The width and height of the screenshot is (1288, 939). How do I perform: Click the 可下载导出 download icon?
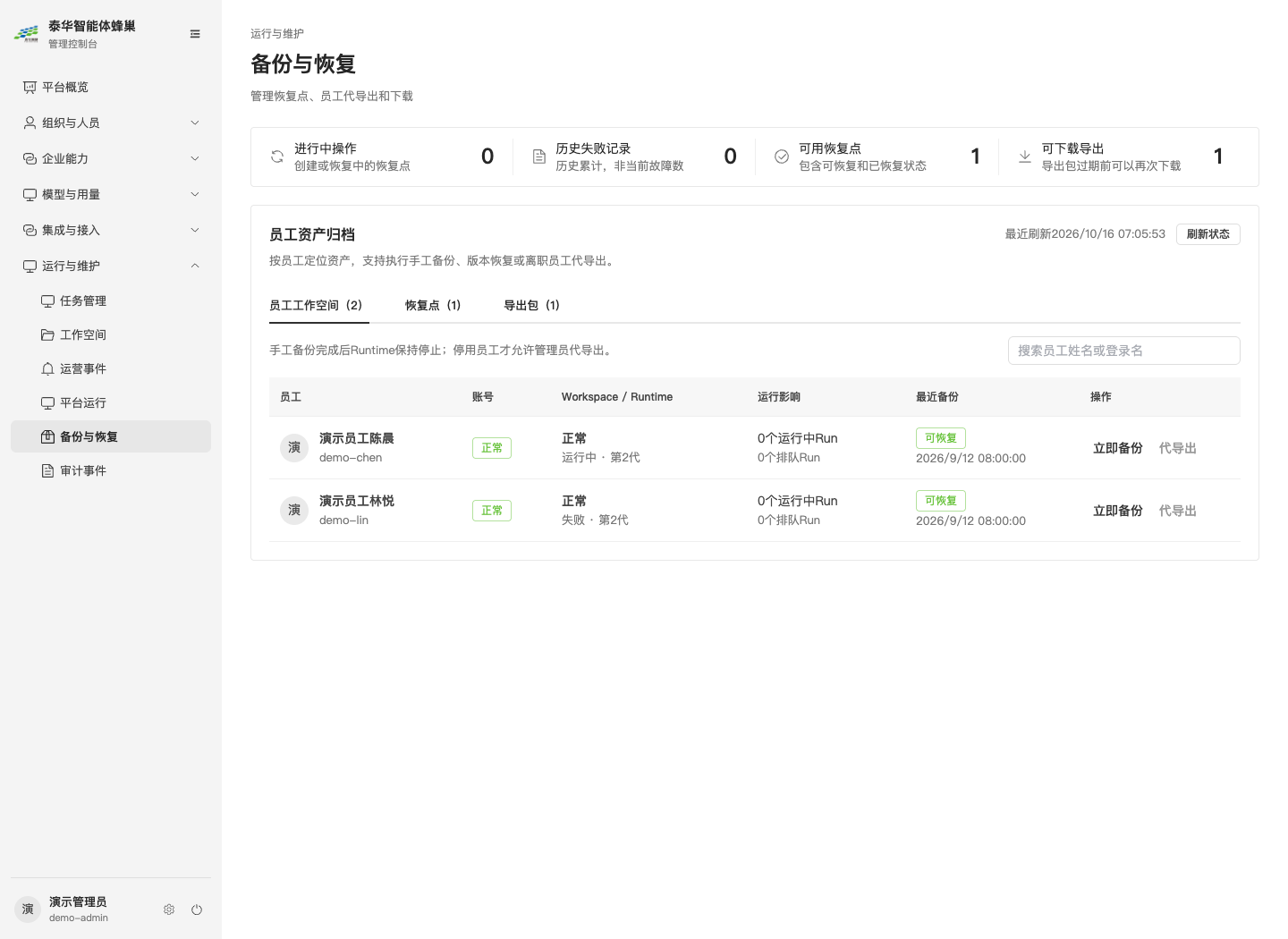(1025, 156)
